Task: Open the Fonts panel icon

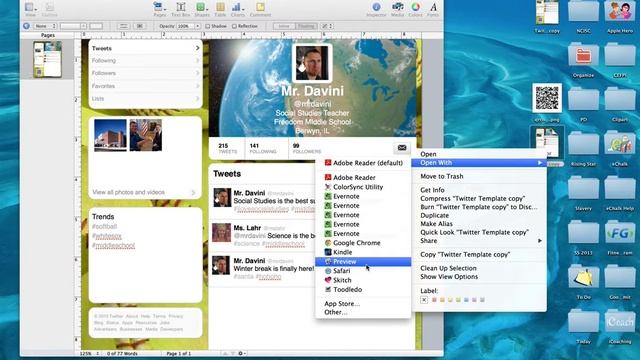Action: 433,9
